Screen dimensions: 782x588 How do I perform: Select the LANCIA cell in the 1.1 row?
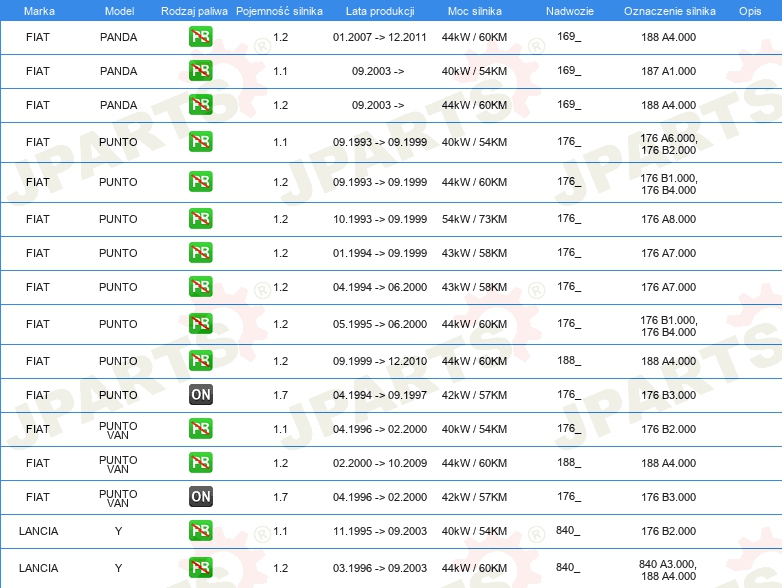click(38, 531)
